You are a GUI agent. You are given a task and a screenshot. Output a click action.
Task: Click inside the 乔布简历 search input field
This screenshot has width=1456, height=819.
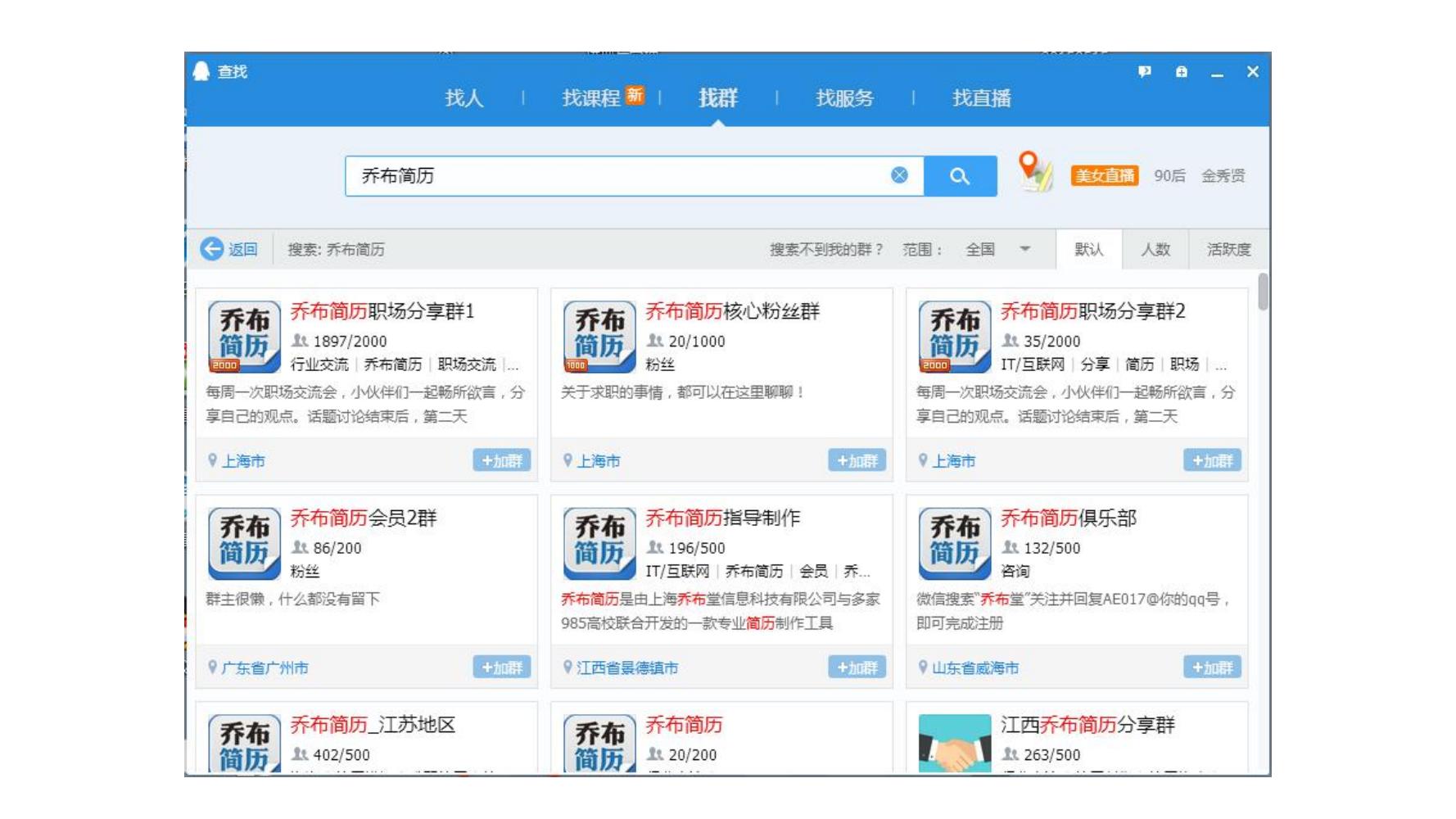pos(573,175)
